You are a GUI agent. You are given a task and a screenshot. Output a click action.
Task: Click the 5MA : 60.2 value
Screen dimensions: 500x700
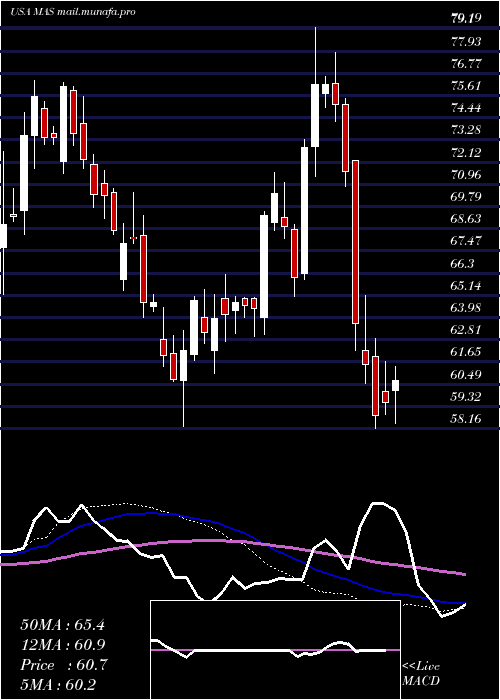[x=58, y=684]
